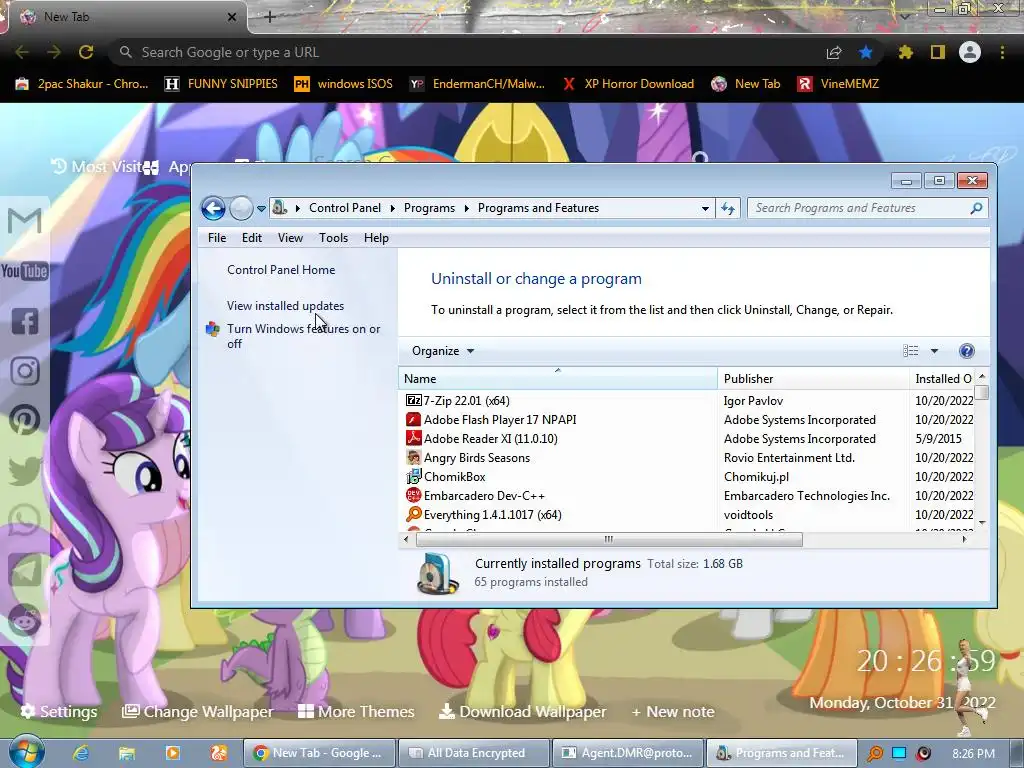This screenshot has width=1024, height=768.
Task: Expand the view options arrow
Action: click(935, 351)
